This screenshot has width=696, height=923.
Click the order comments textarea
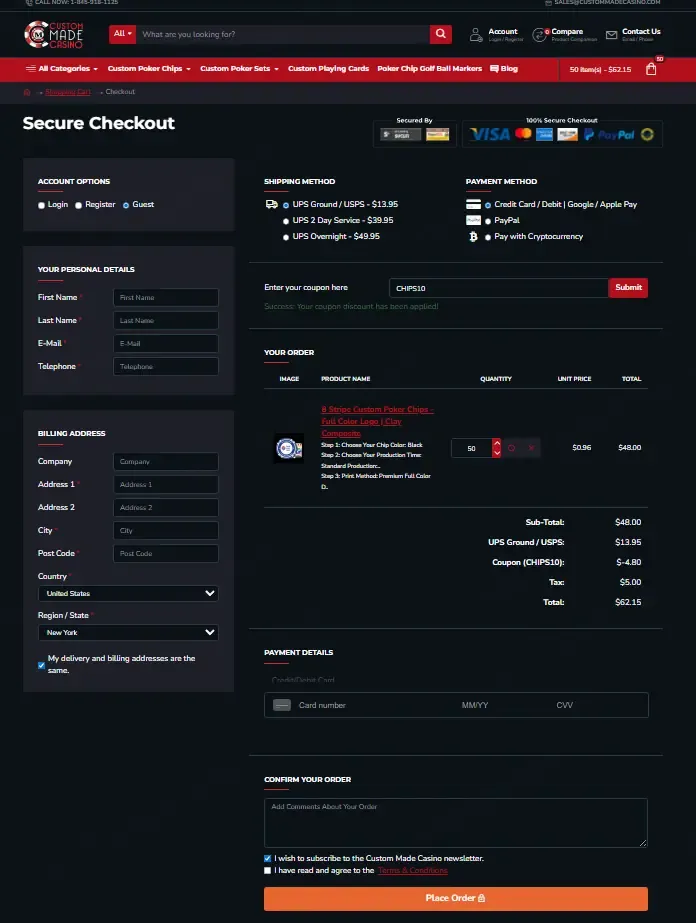(456, 823)
